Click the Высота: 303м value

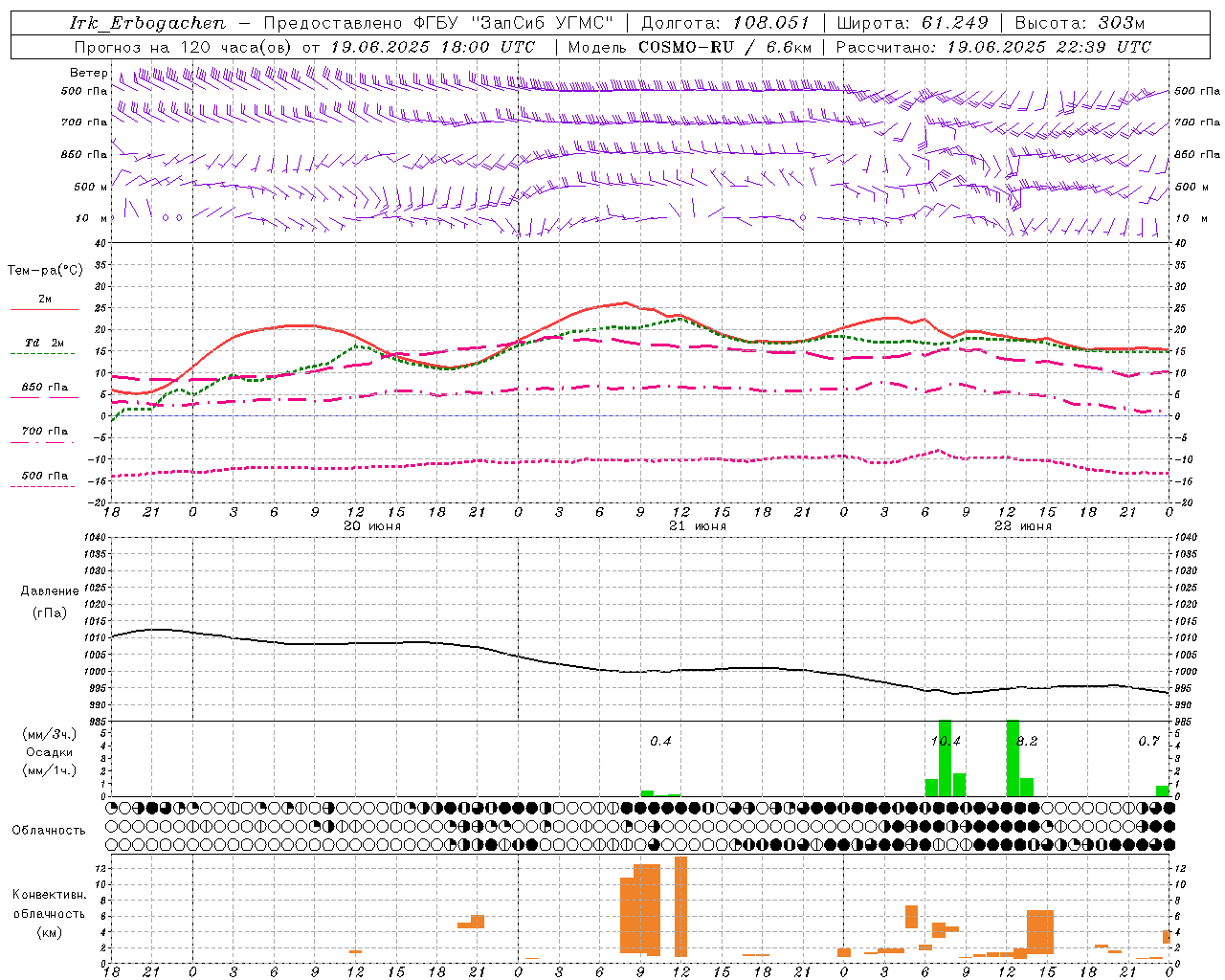pyautogui.click(x=1080, y=23)
